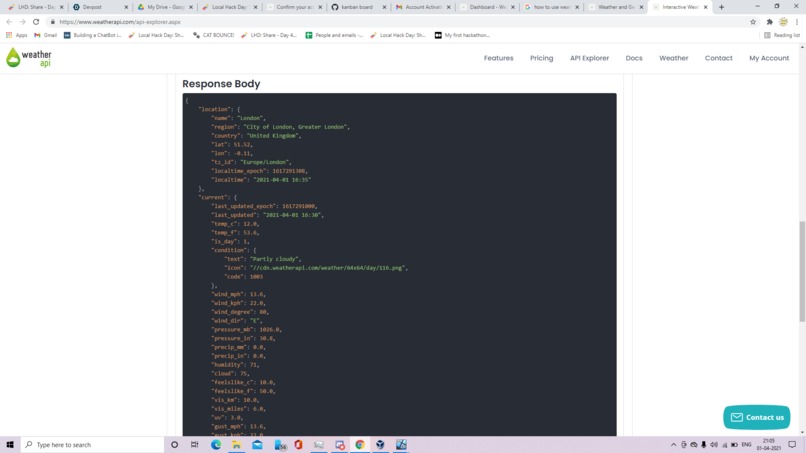Switch to the kanban board tab
Screen dimensions: 806x453
point(358,7)
